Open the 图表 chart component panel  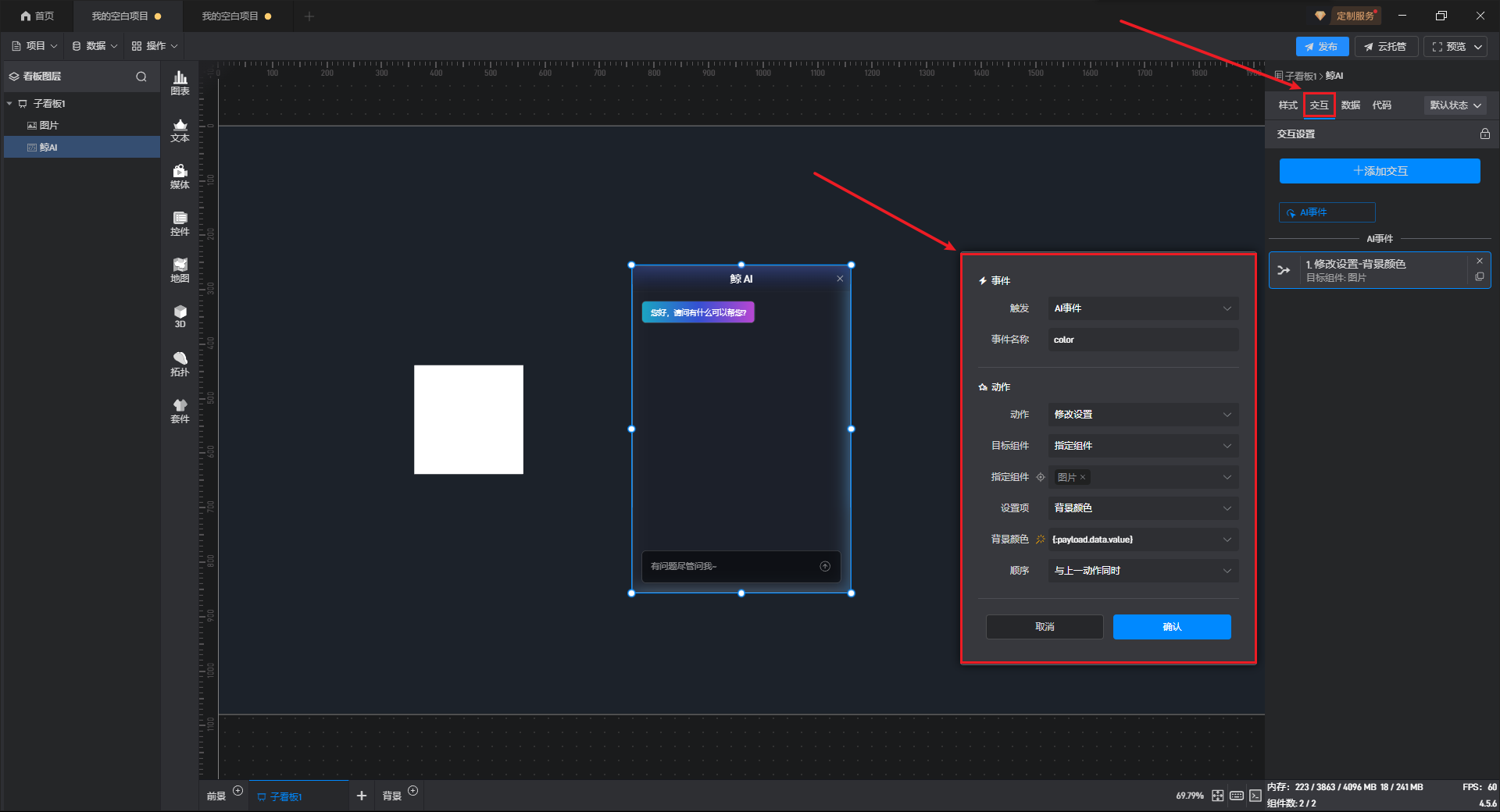point(180,83)
